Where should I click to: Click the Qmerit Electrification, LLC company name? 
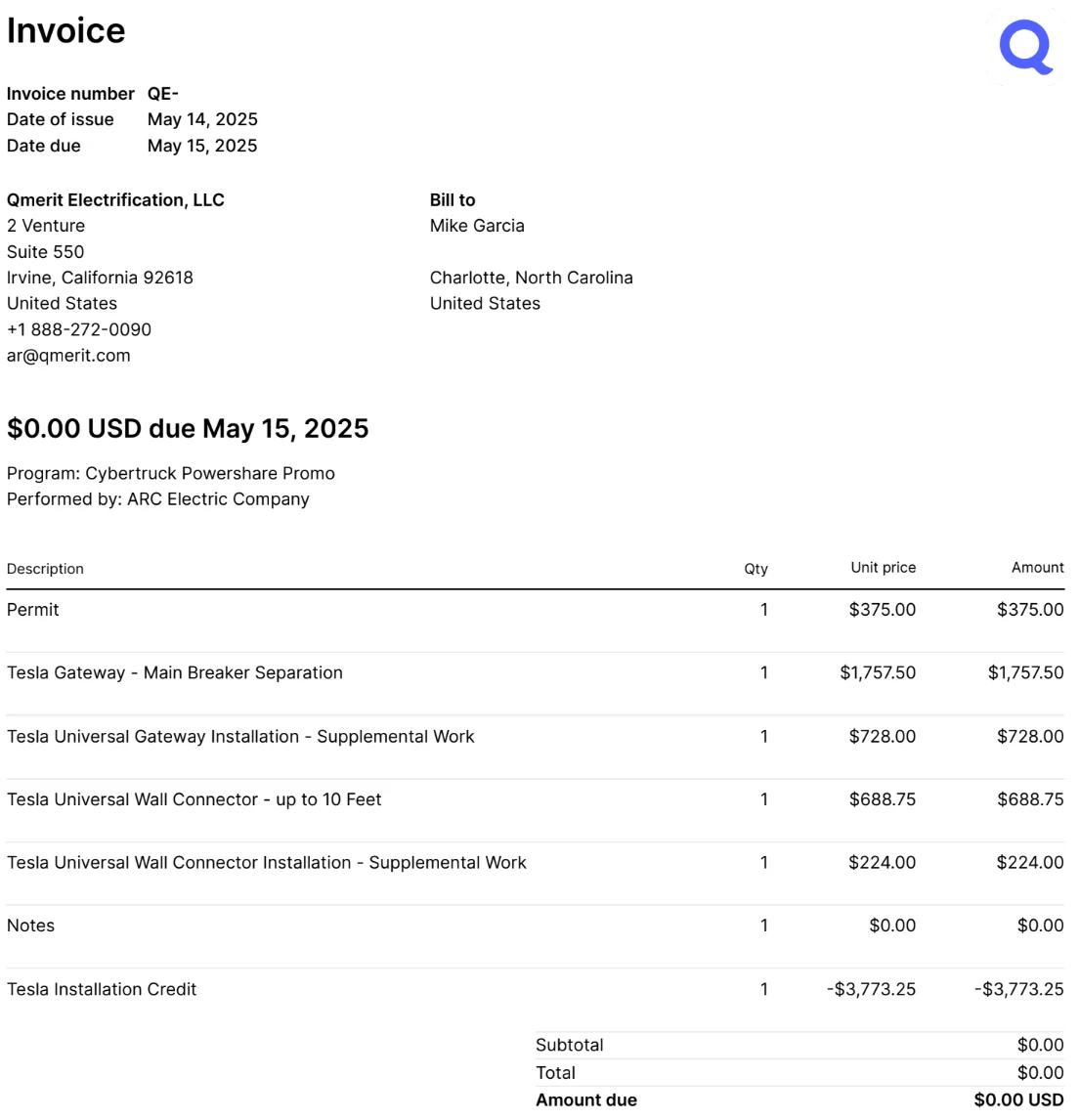point(115,200)
